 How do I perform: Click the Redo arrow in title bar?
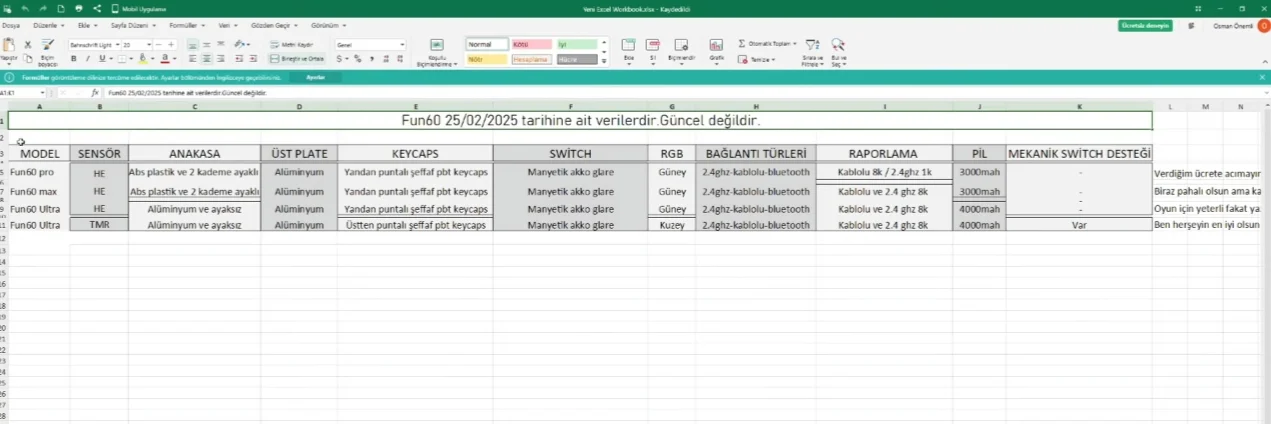[x=43, y=9]
